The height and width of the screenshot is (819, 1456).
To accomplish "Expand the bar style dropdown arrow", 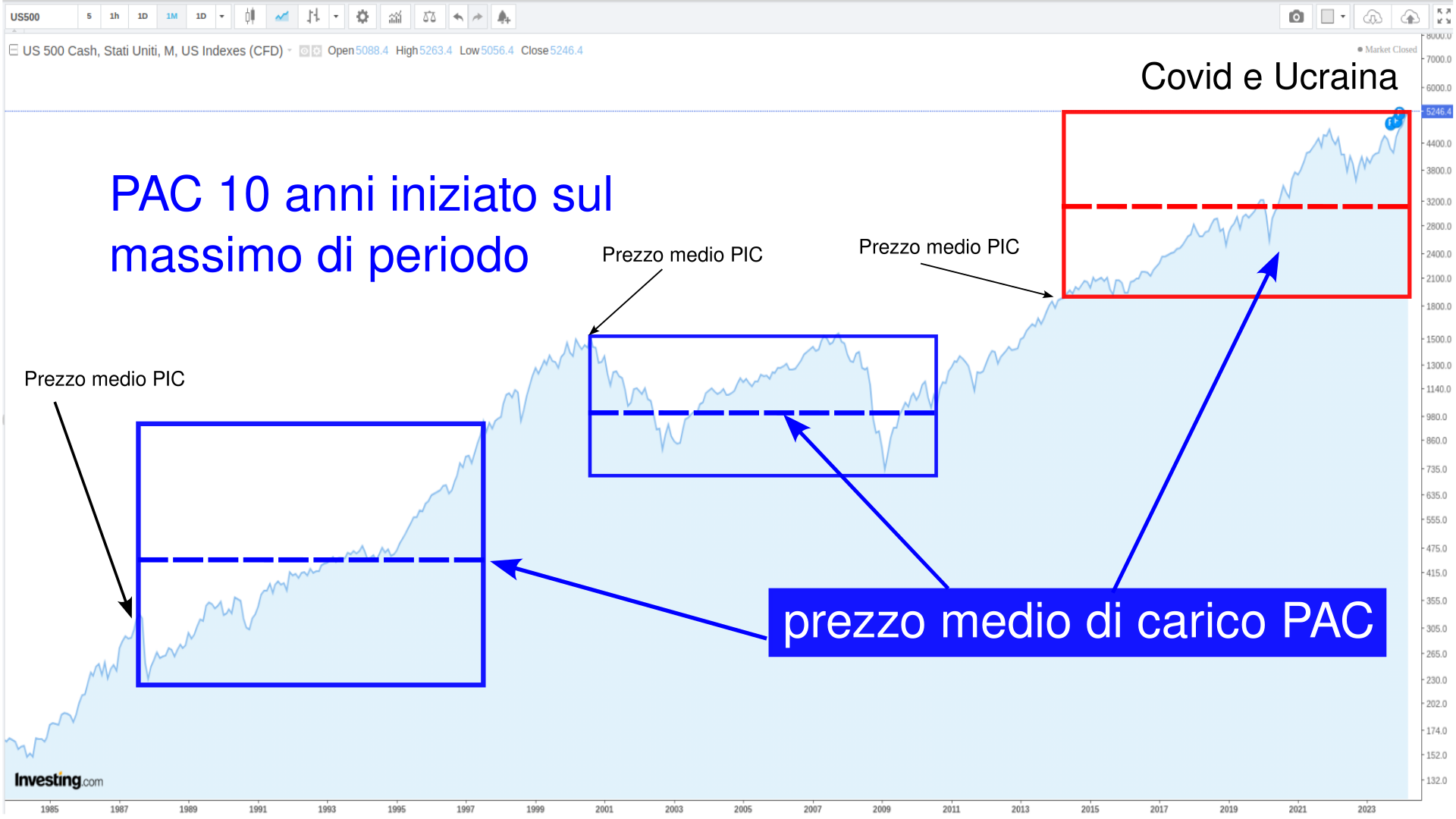I will point(336,16).
